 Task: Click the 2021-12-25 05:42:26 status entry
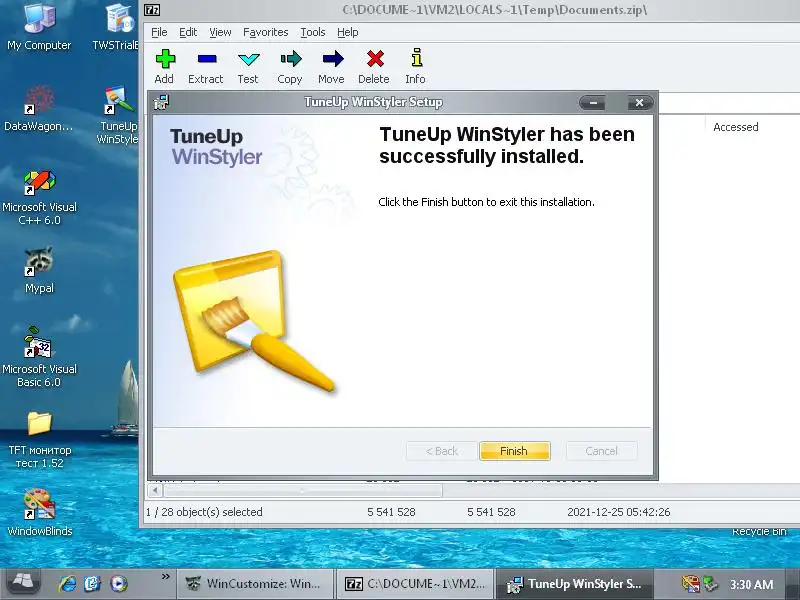point(618,512)
